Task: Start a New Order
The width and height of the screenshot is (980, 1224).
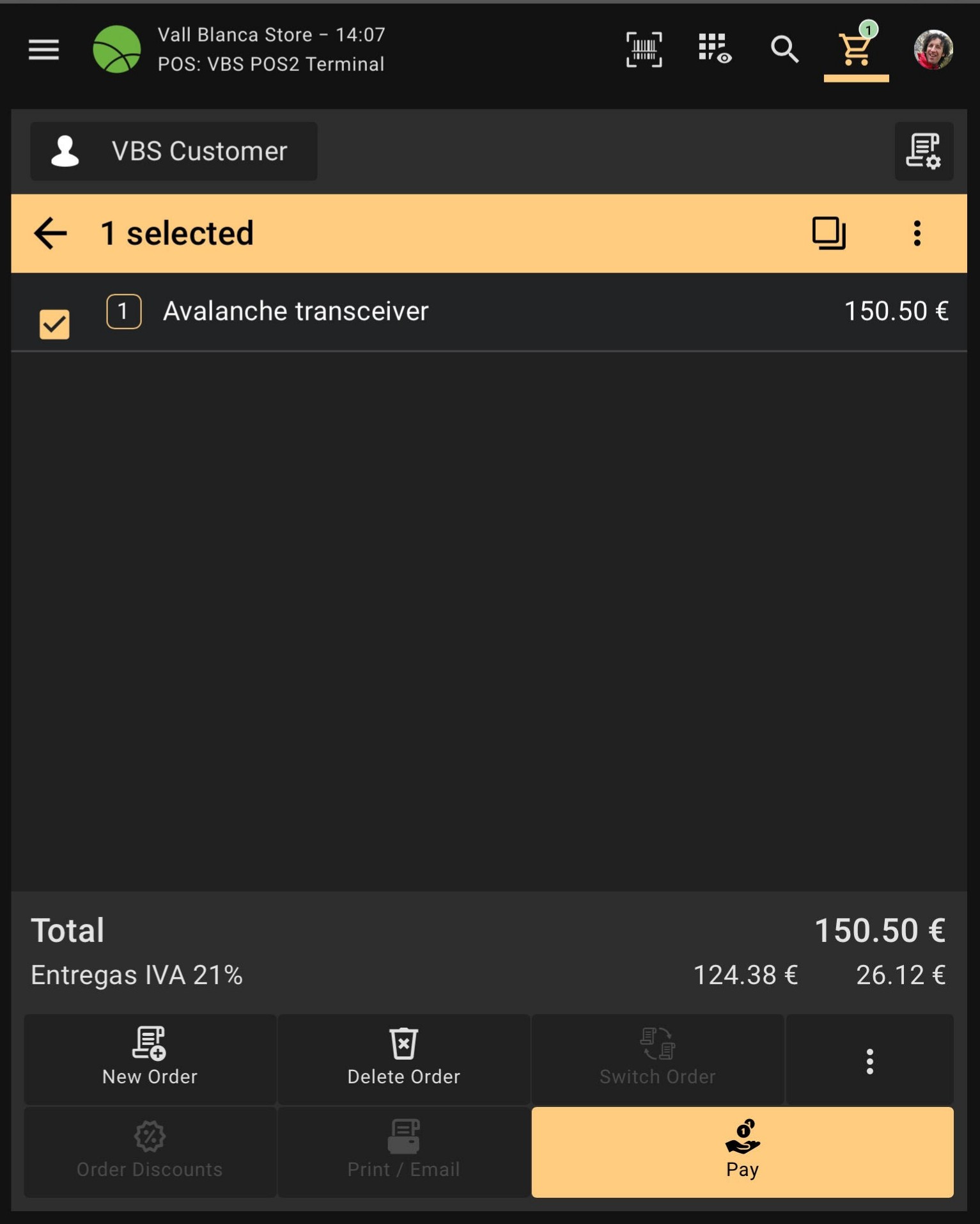Action: (150, 1059)
